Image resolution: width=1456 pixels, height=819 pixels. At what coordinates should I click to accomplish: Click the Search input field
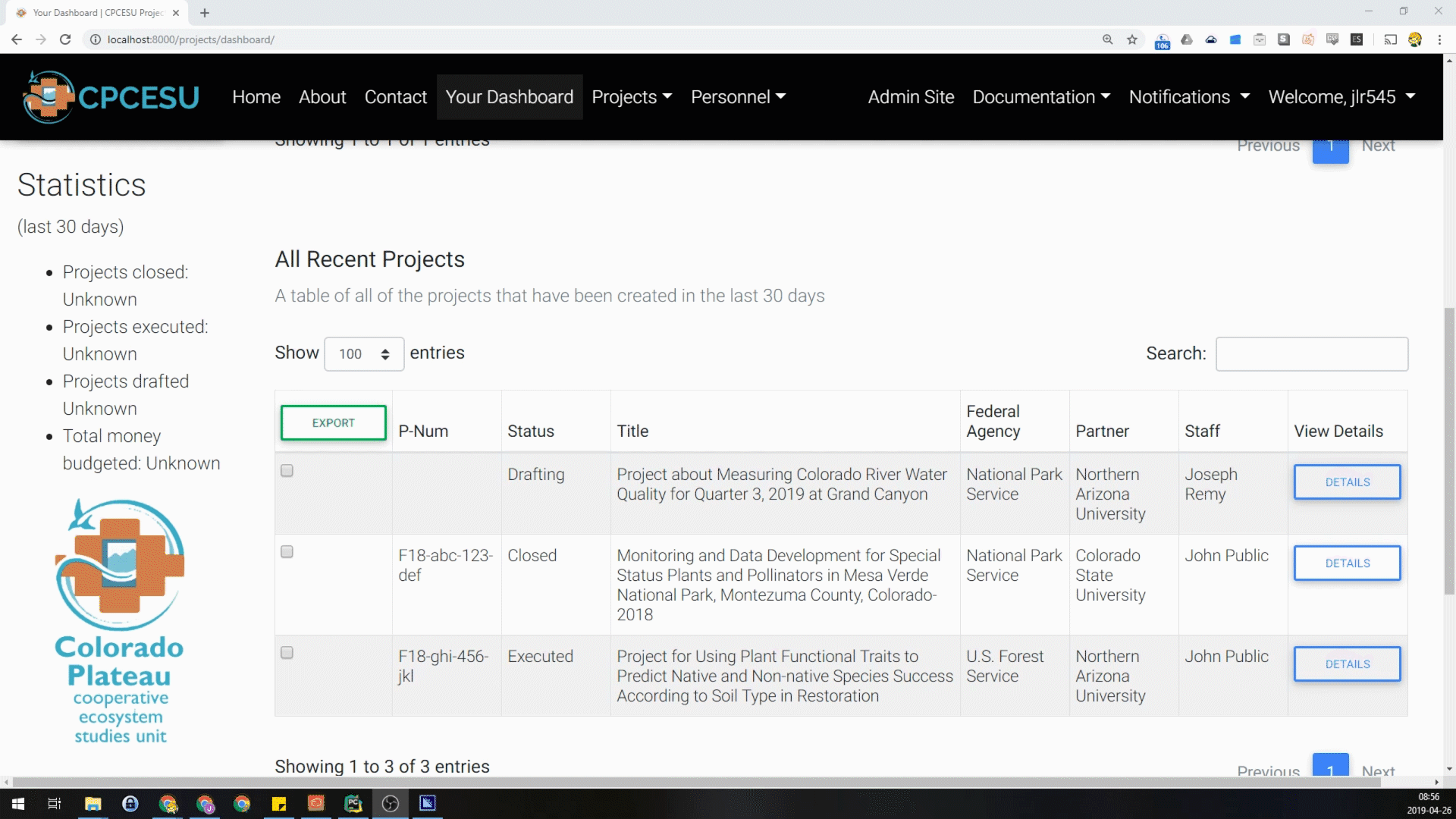click(1312, 354)
